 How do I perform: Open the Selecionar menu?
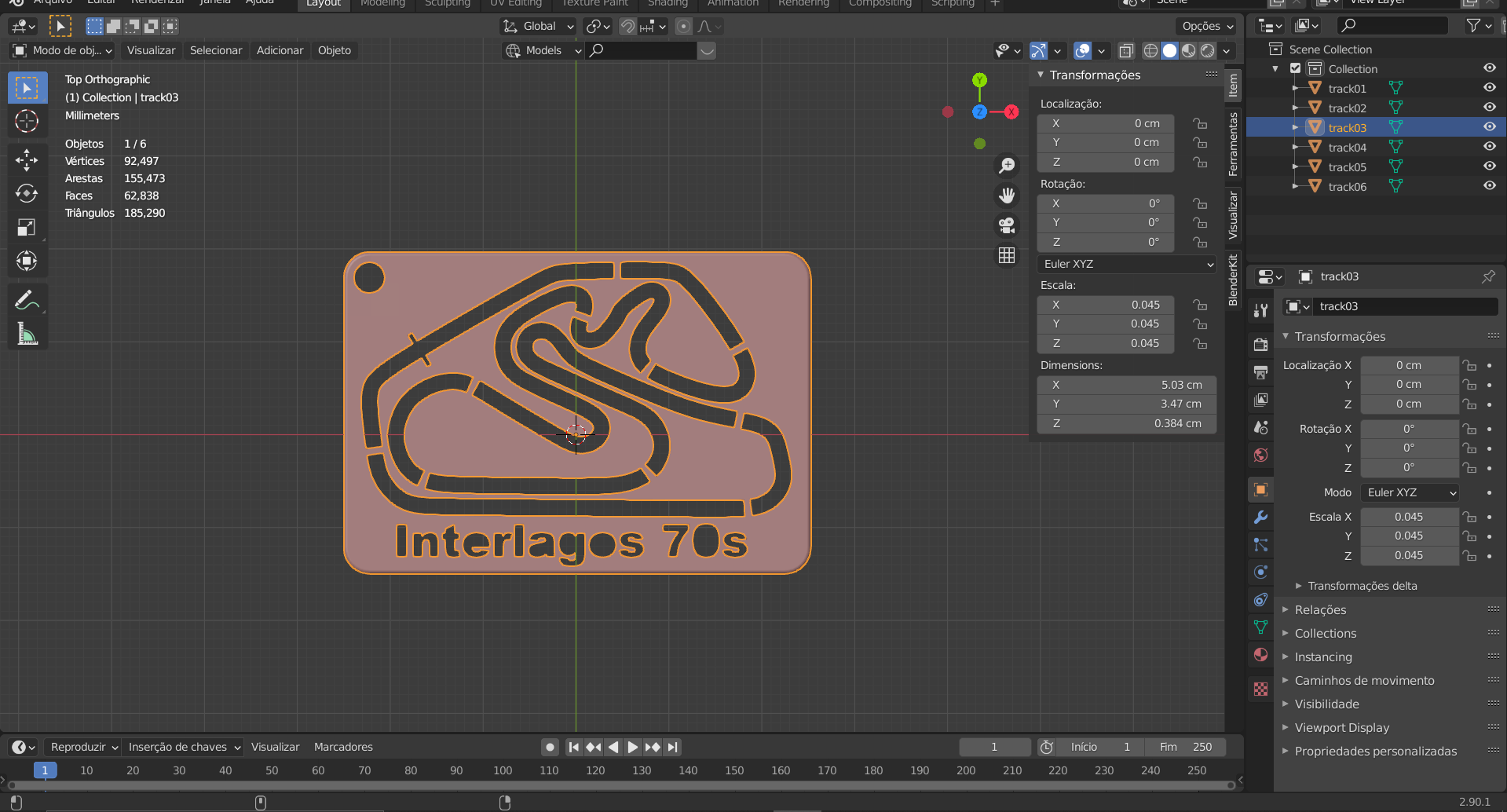tap(216, 50)
